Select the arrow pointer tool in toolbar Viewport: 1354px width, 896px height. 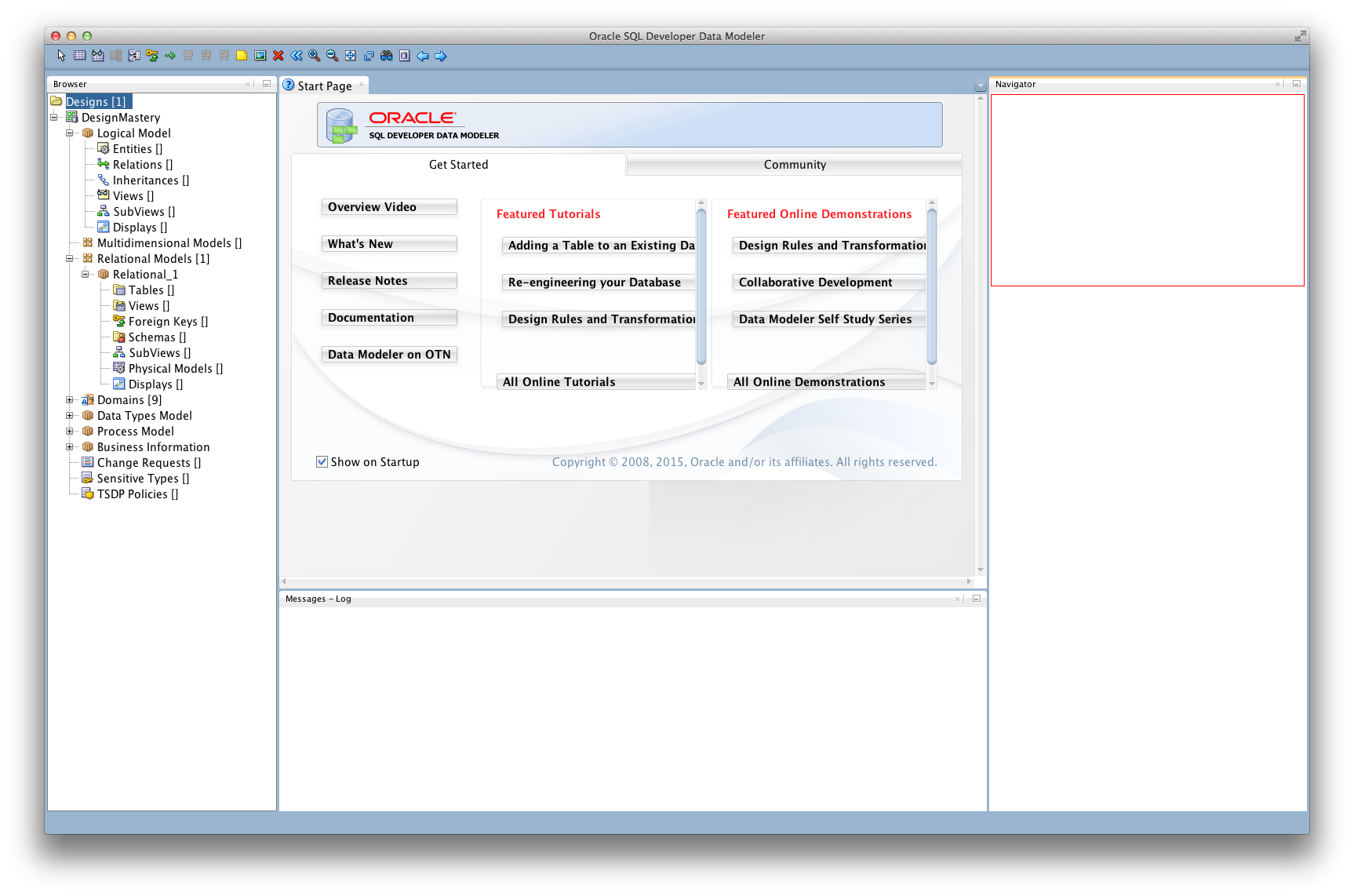[x=61, y=56]
